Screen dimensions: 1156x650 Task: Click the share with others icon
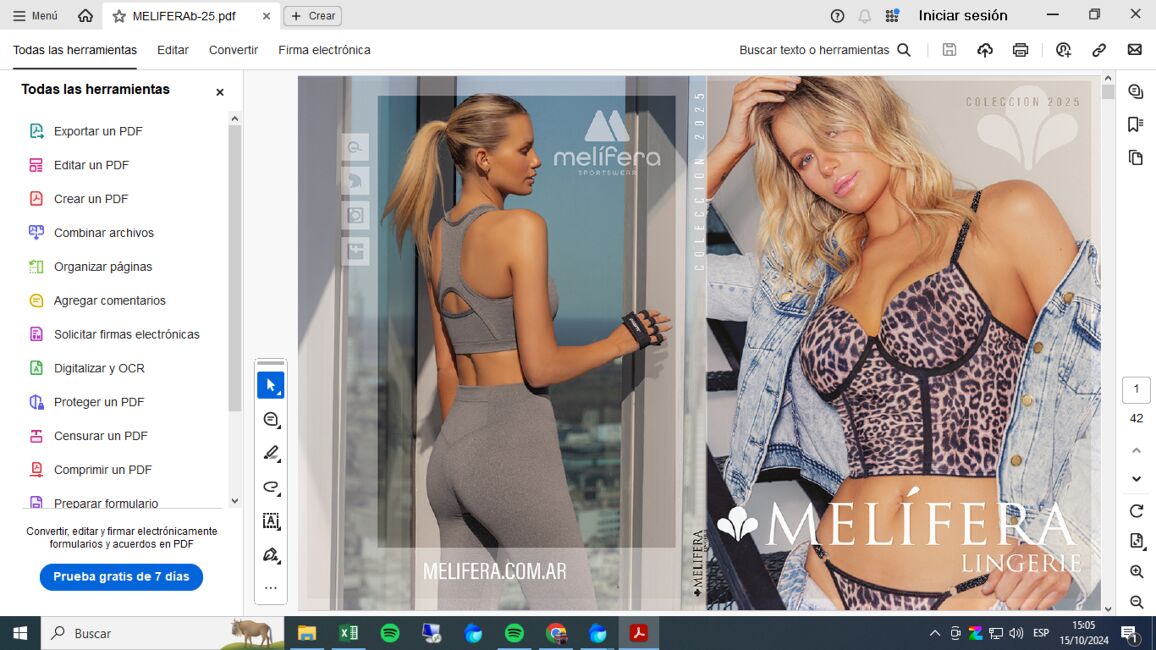click(x=1063, y=50)
